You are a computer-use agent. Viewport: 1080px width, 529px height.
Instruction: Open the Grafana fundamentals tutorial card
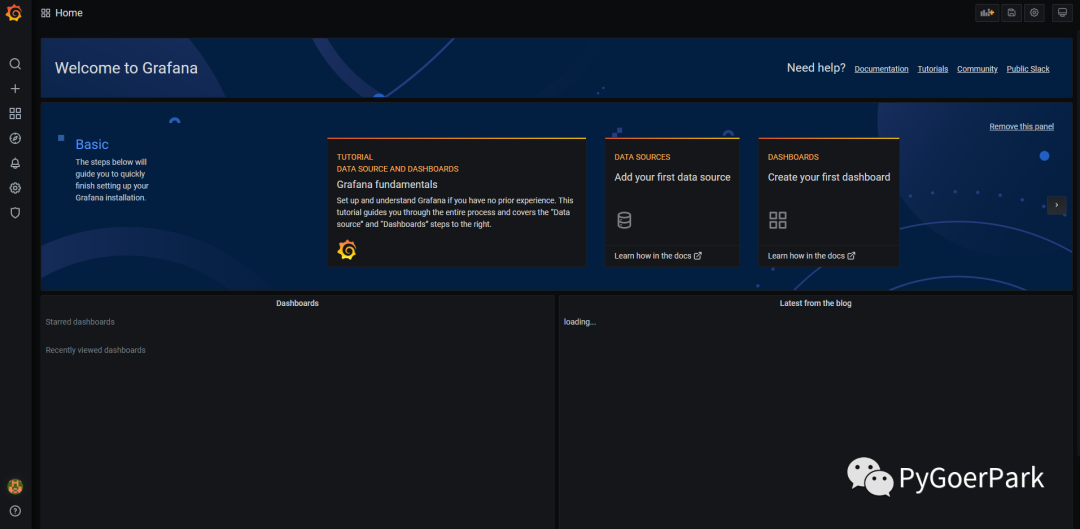tap(457, 202)
